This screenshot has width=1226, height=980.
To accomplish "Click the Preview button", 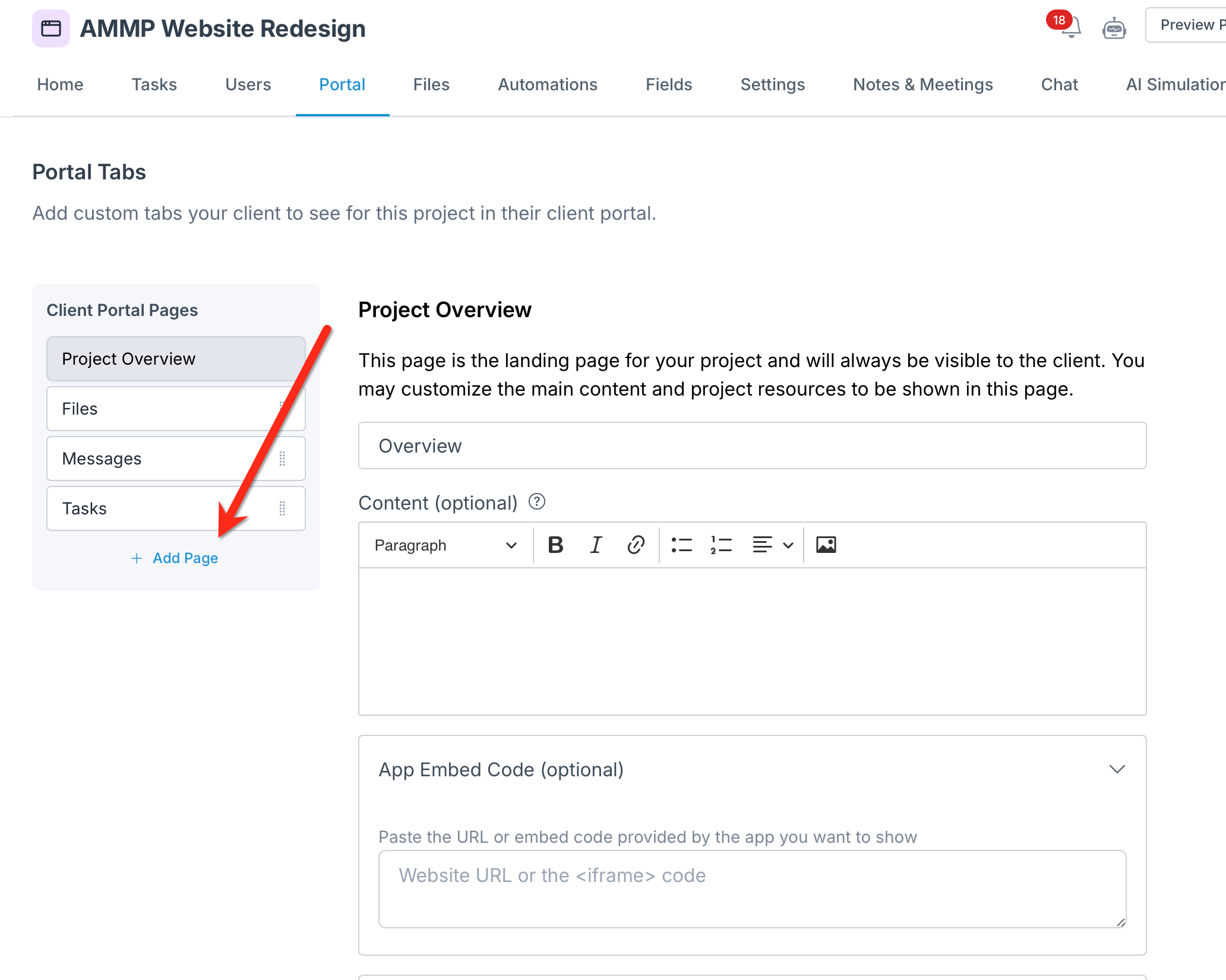I will click(x=1188, y=25).
